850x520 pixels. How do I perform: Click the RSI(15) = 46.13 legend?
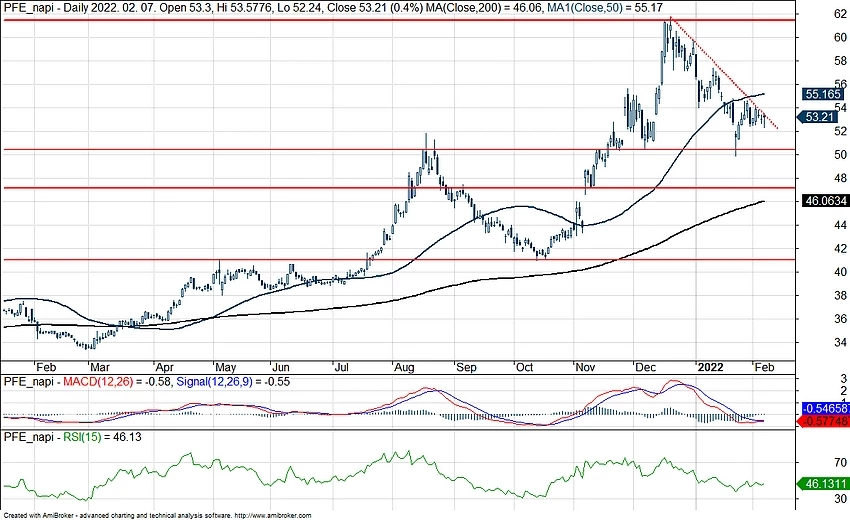coord(102,436)
